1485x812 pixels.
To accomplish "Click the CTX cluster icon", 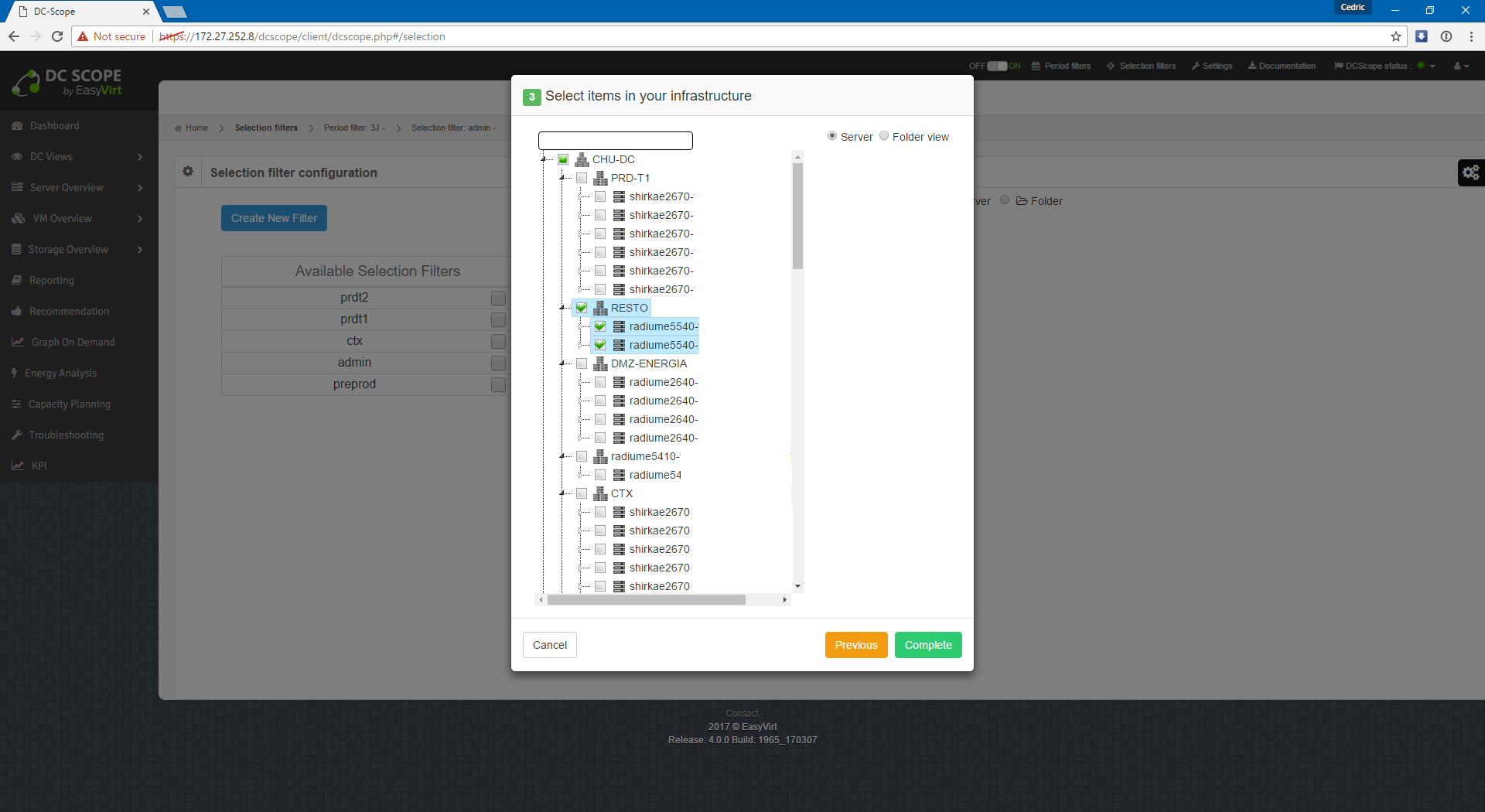I will click(600, 493).
